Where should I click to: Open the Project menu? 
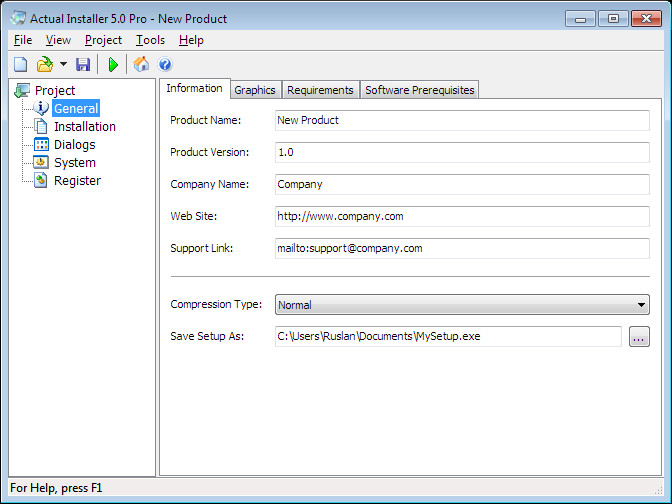click(x=103, y=40)
